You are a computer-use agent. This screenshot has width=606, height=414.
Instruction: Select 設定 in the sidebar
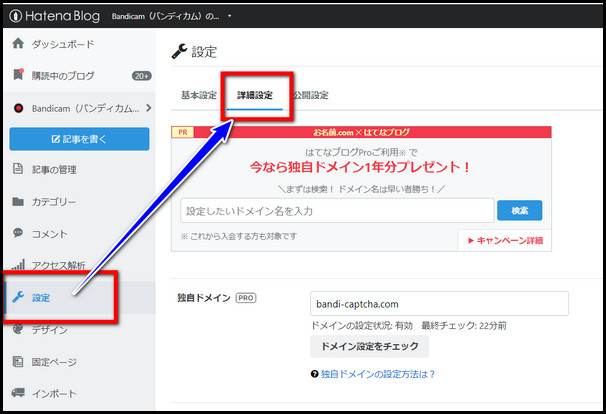coord(41,298)
